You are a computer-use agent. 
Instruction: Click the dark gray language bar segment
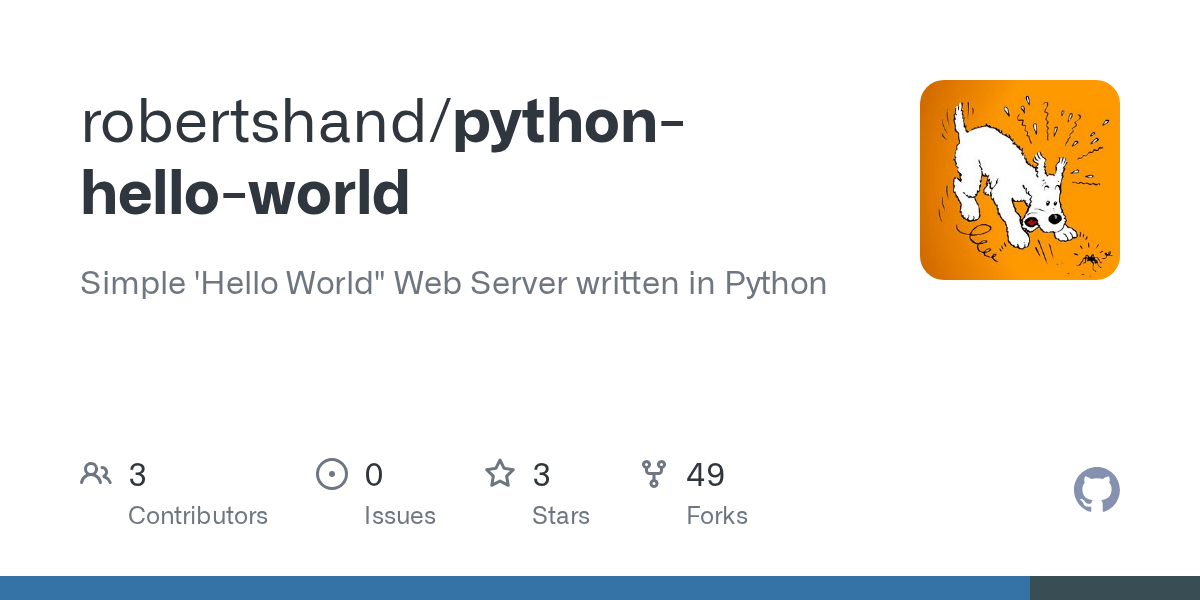click(1115, 588)
